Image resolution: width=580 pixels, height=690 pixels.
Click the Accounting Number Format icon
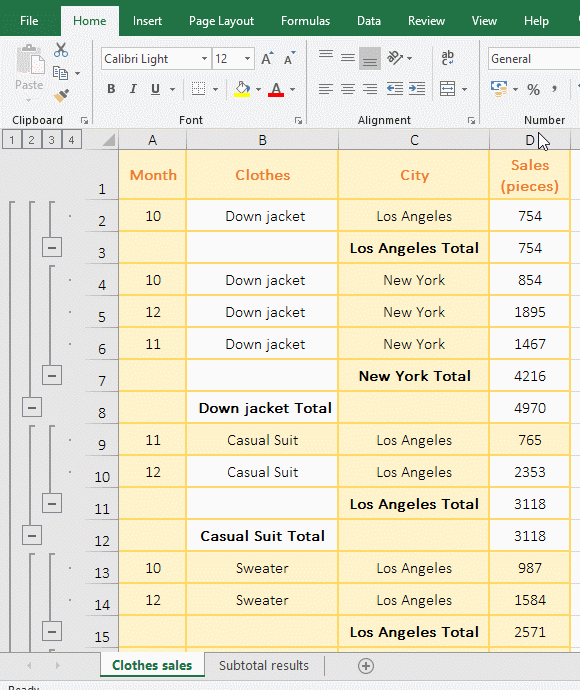[x=499, y=89]
